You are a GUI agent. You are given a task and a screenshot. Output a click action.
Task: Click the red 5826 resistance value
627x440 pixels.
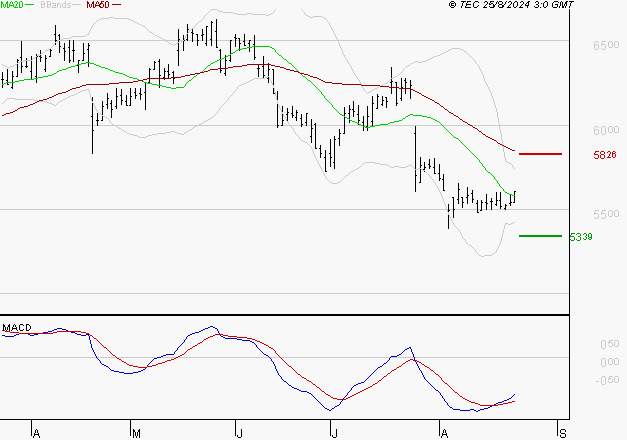coord(605,155)
